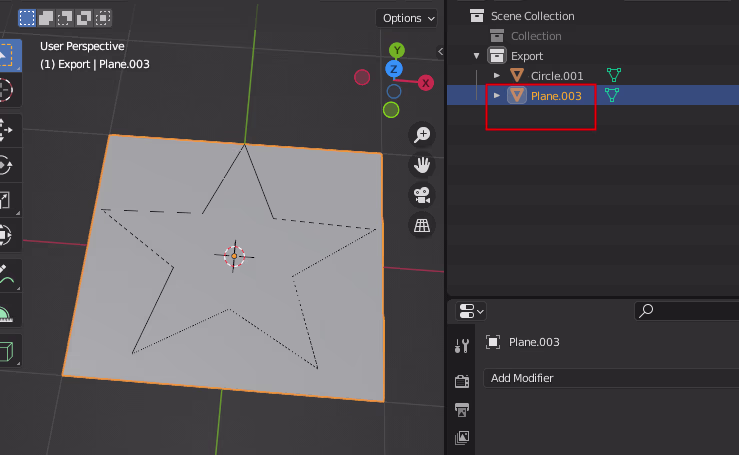The width and height of the screenshot is (739, 455).
Task: Click the Y axis on navigation gizmo
Action: coord(397,50)
